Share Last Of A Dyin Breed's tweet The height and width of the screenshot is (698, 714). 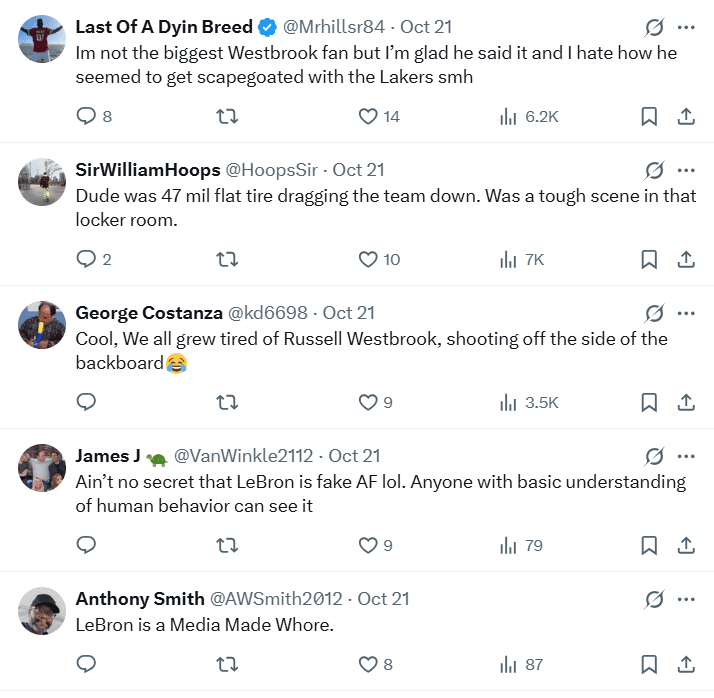pyautogui.click(x=686, y=116)
